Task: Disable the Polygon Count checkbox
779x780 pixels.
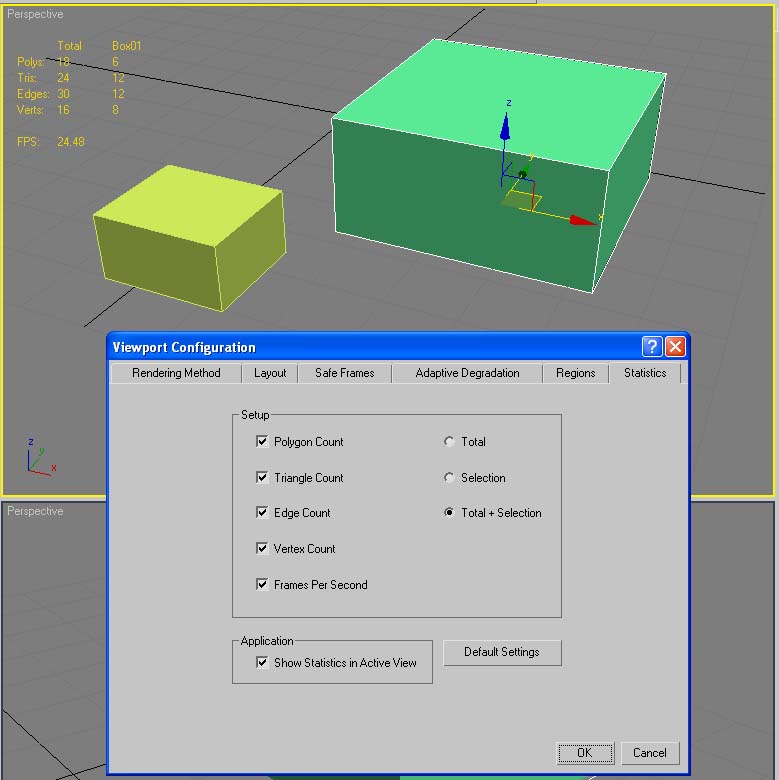Action: click(x=262, y=441)
